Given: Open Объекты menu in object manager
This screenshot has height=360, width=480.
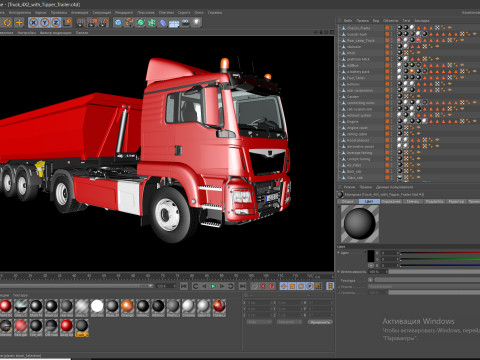Looking at the screenshot, I should 390,20.
